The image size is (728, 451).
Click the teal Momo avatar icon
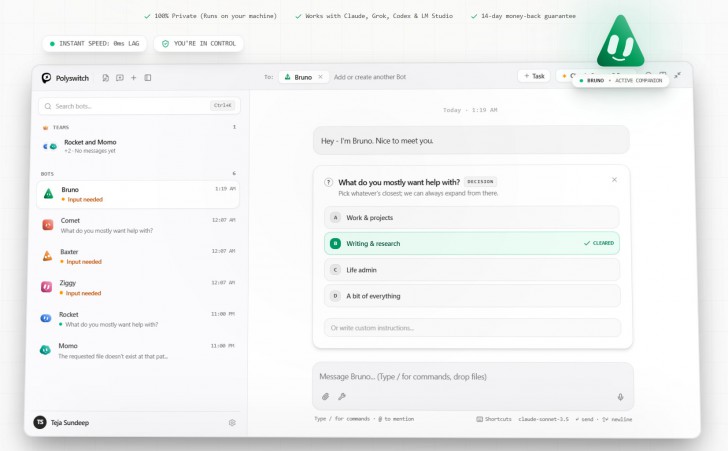pos(45,350)
